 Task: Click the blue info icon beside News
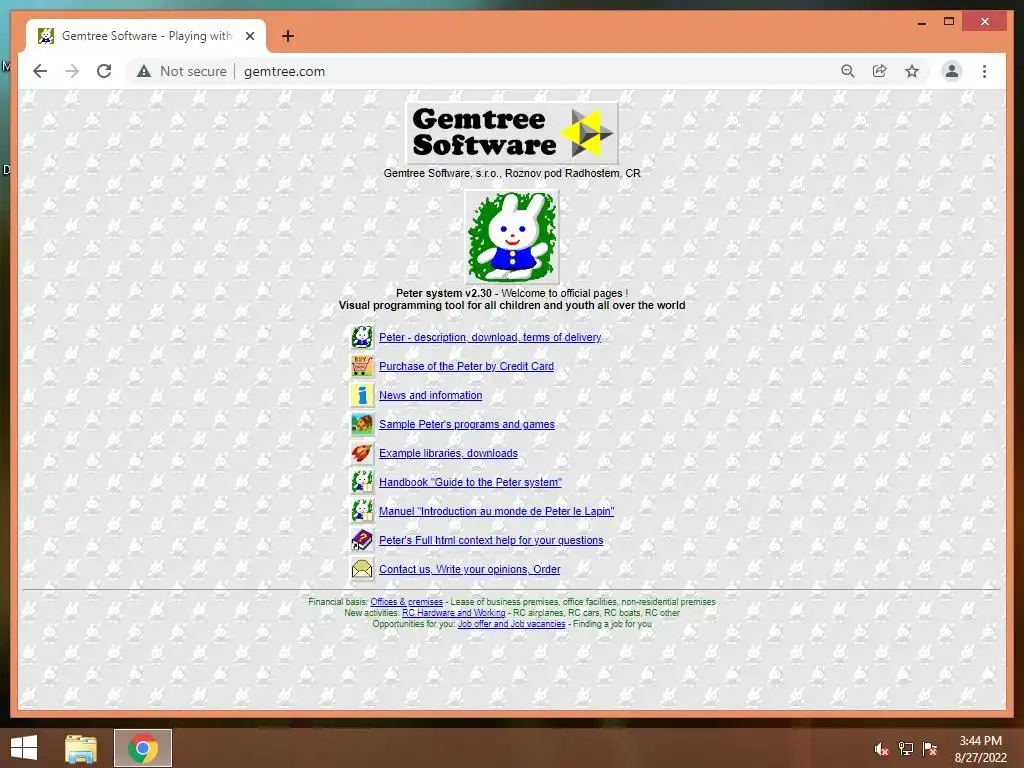pos(362,395)
